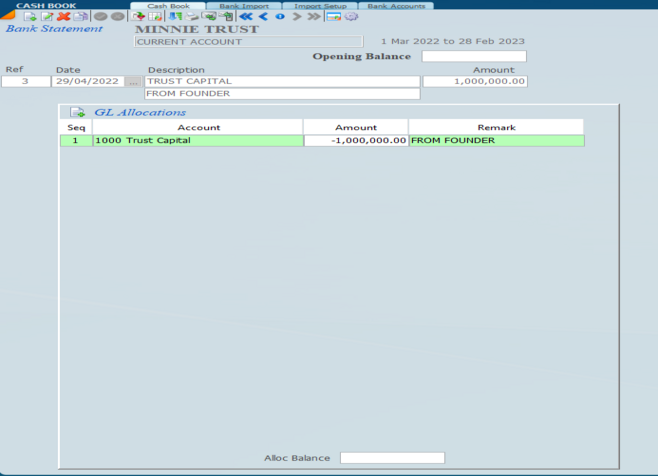Screen dimensions: 658x476
Task: Click the Date field showing 29/04/2022
Action: click(88, 82)
